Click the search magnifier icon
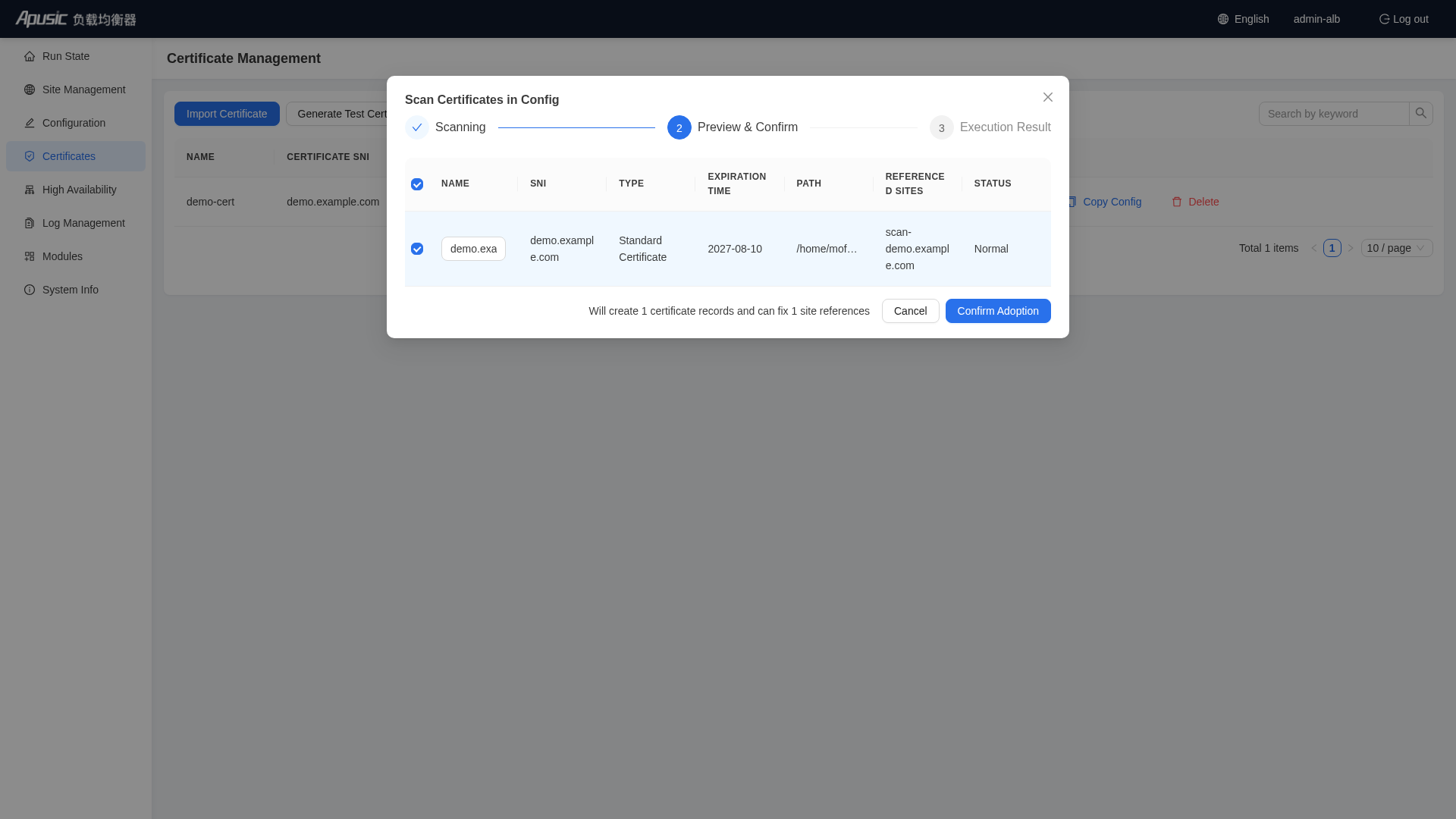This screenshot has width=1456, height=819. point(1421,114)
